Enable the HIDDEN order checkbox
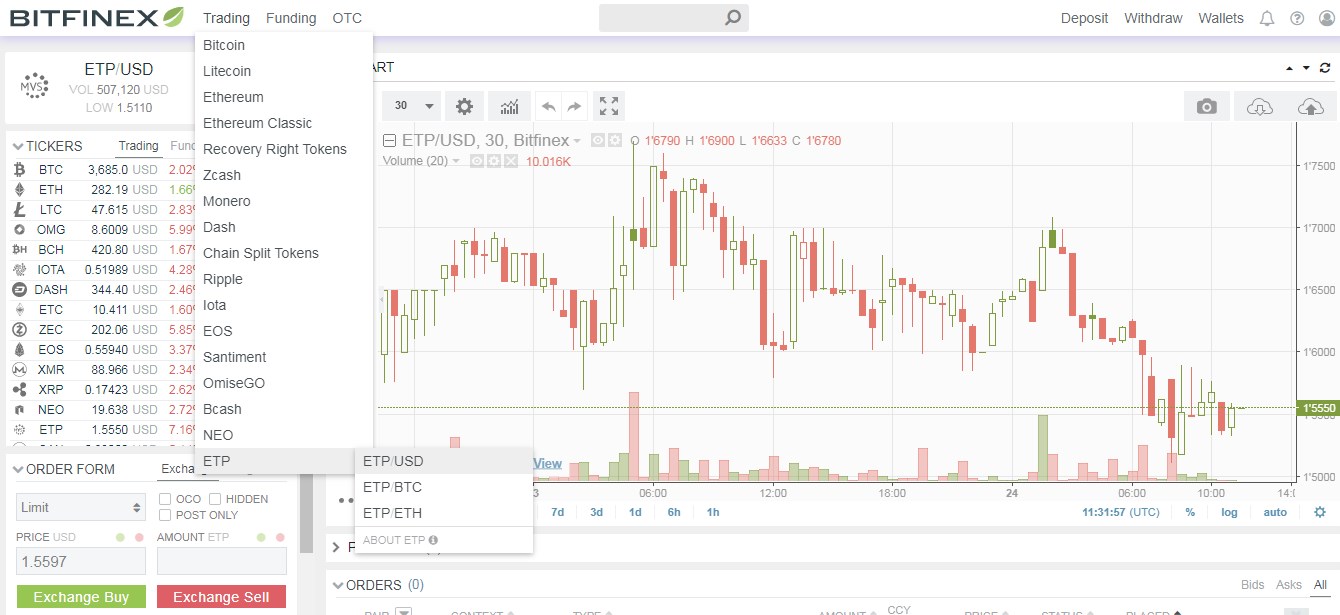Viewport: 1340px width, 615px height. pos(214,498)
